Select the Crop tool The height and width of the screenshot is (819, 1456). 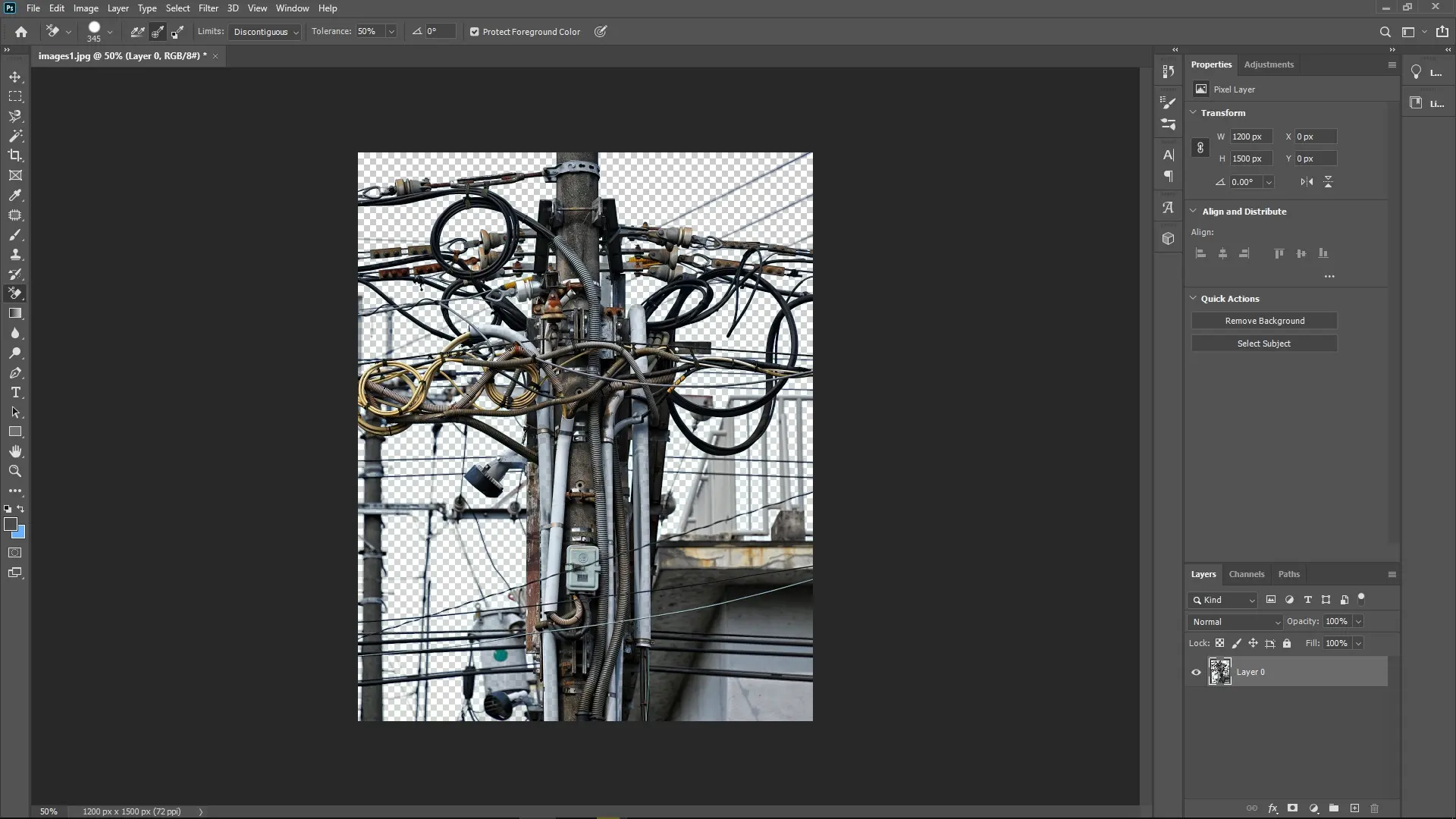(15, 156)
